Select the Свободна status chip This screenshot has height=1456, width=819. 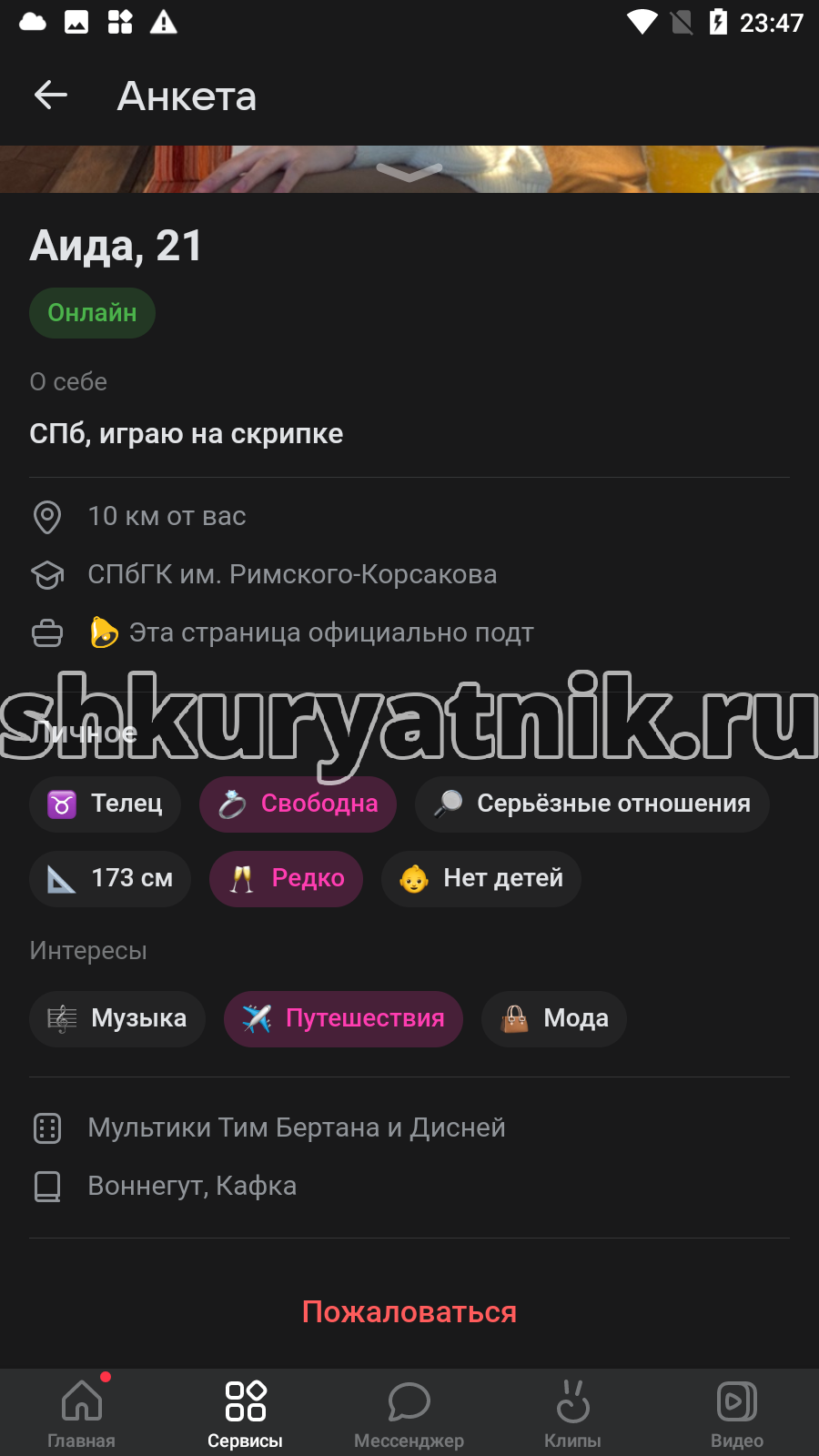298,804
